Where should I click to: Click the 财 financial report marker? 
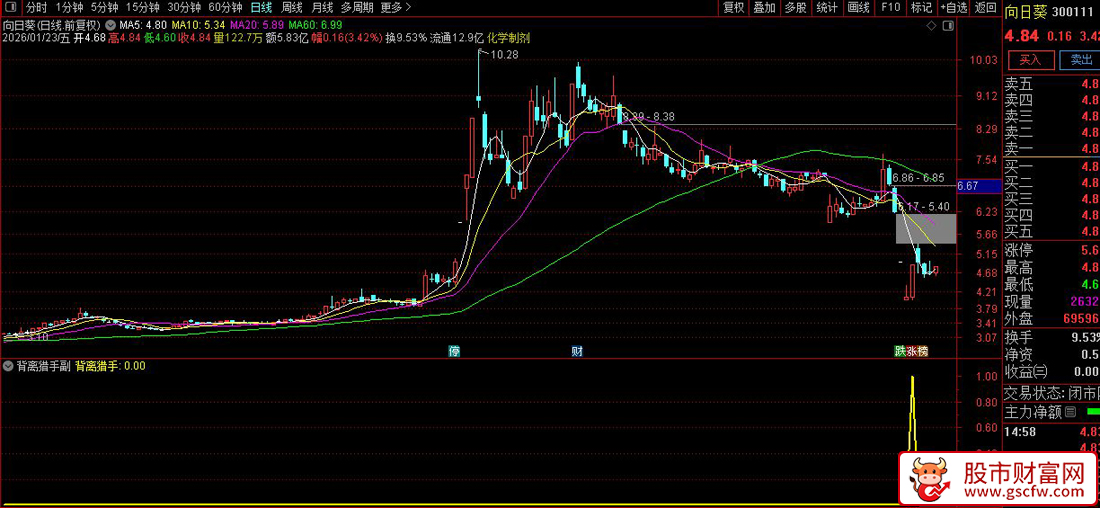coord(577,351)
